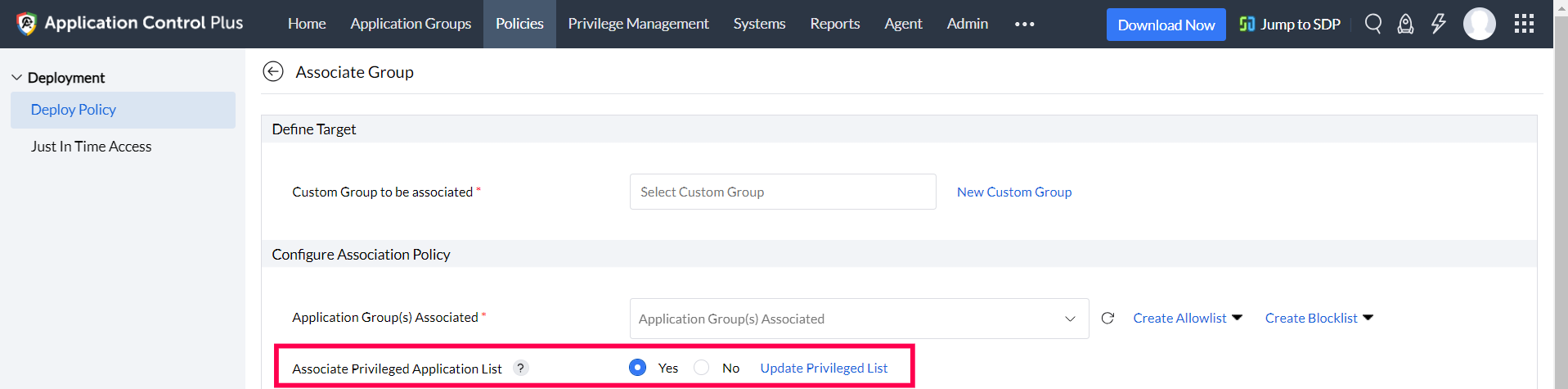Click the New Custom Group link
1568x389 pixels.
coord(1014,192)
